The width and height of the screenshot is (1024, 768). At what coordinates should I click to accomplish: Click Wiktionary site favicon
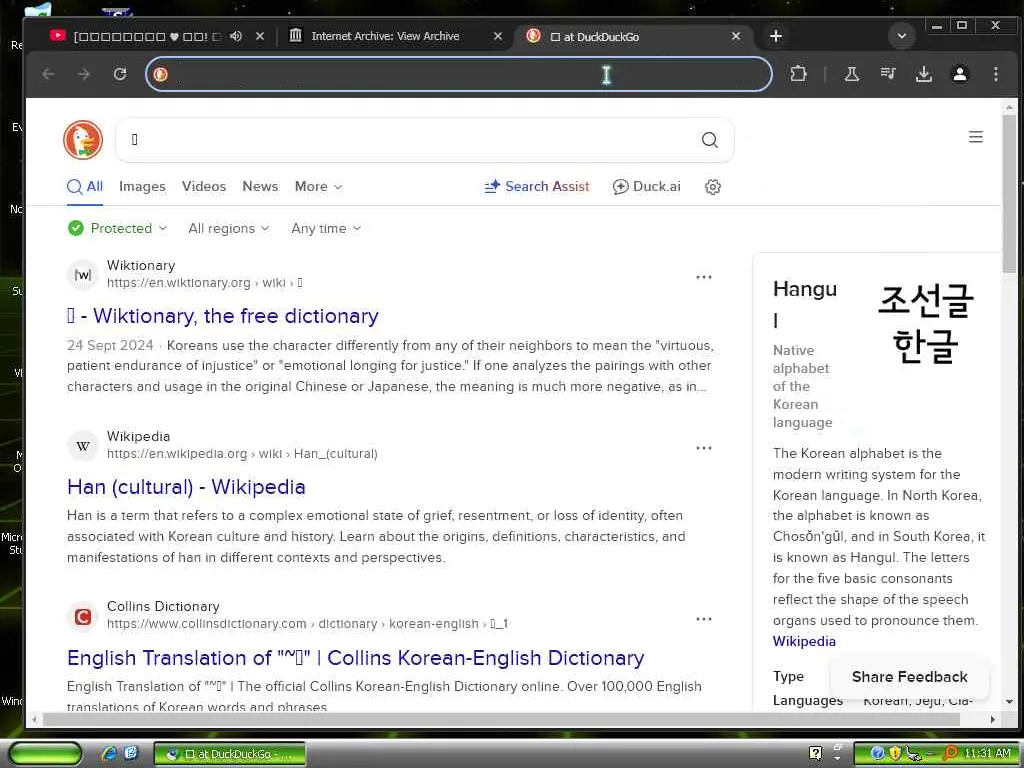pos(83,274)
